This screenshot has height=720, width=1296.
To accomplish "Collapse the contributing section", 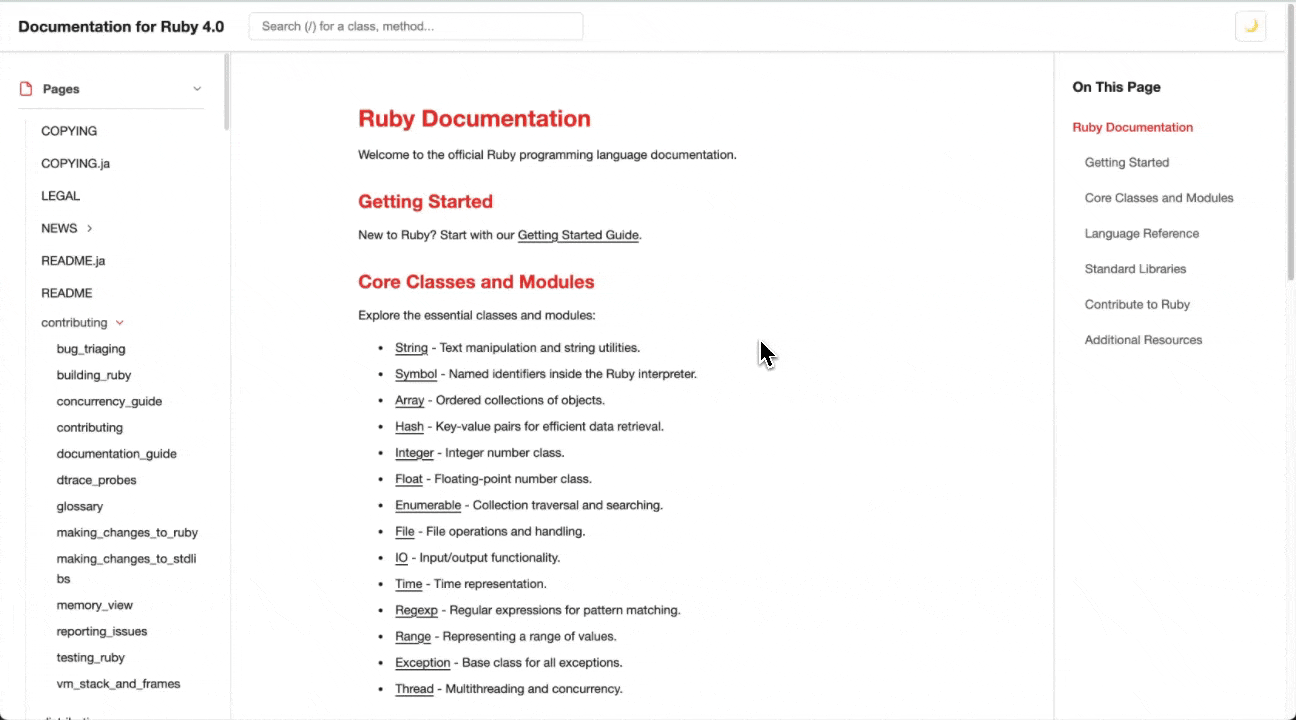I will [119, 322].
